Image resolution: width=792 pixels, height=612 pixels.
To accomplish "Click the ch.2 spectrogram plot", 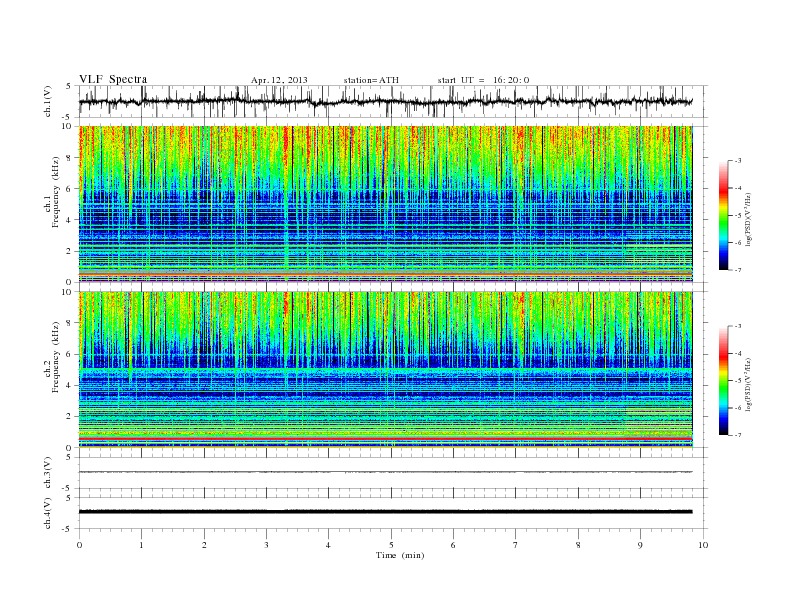I will (385, 370).
